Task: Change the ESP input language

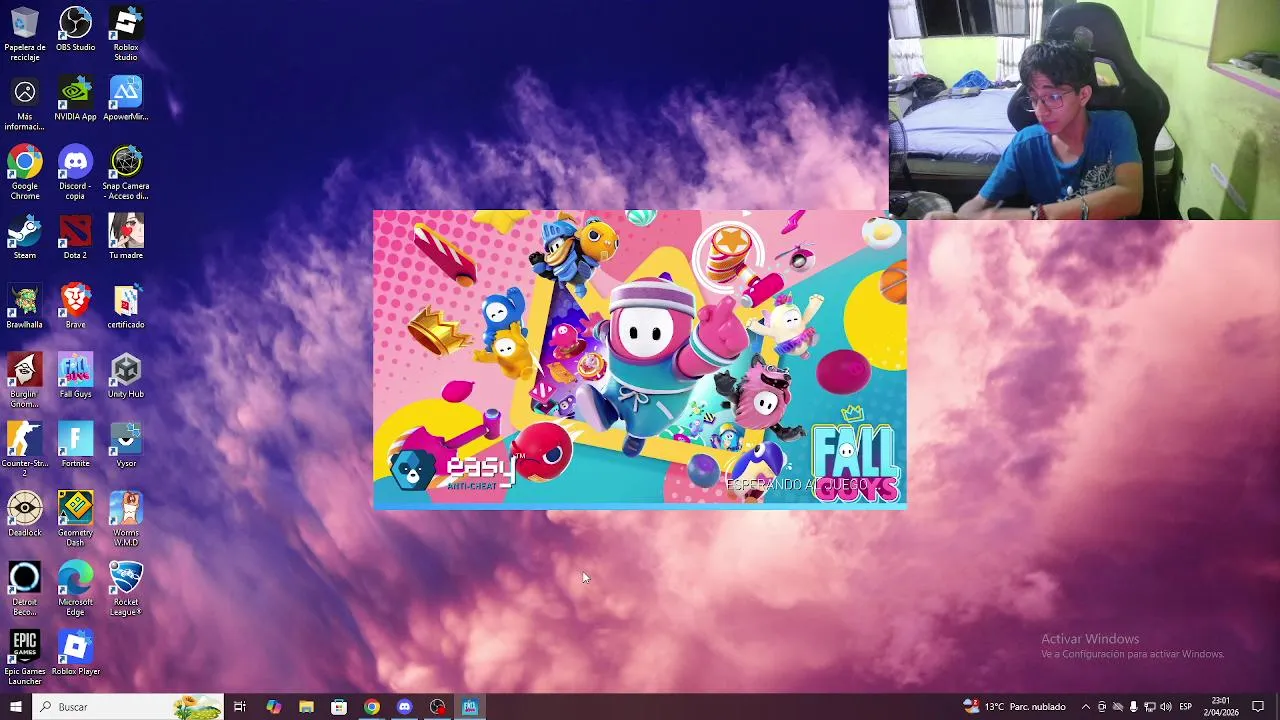Action: click(x=1186, y=707)
